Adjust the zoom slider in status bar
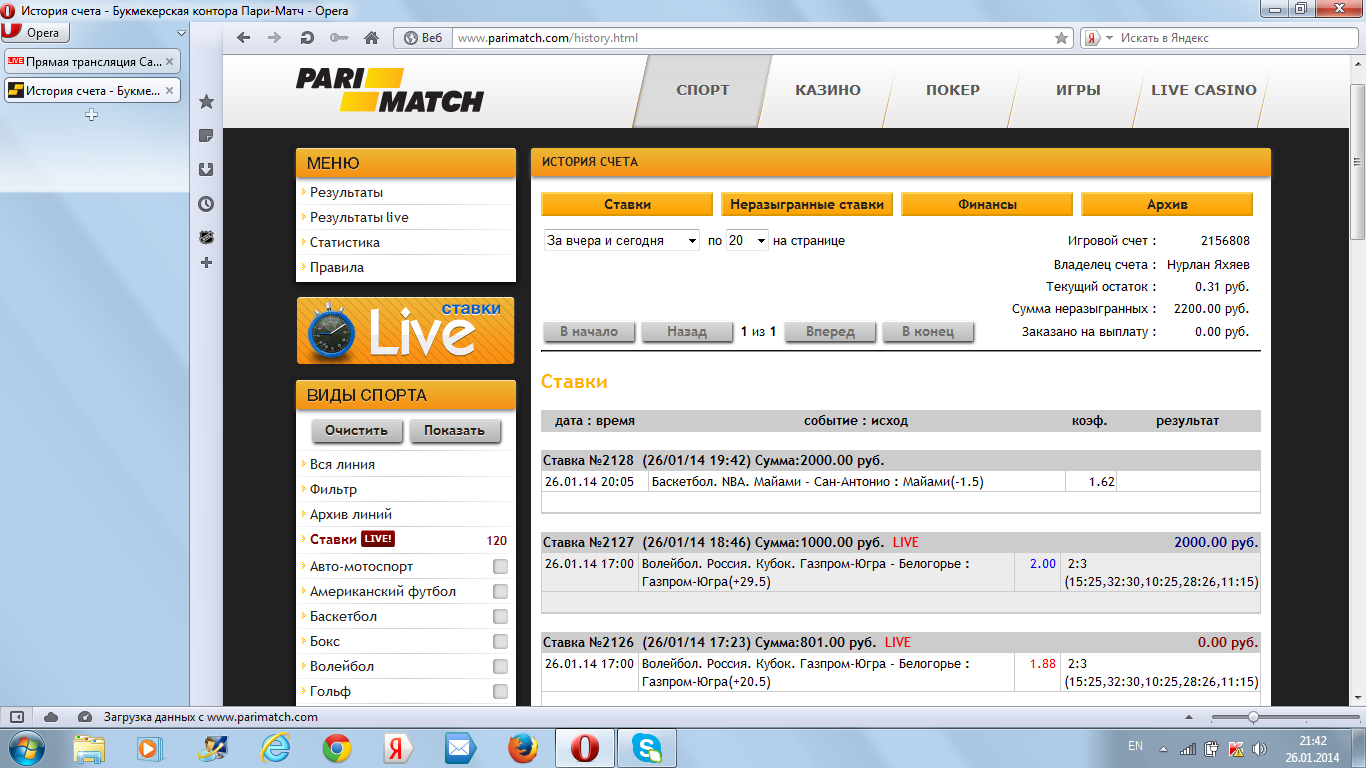This screenshot has height=768, width=1366. 1253,717
